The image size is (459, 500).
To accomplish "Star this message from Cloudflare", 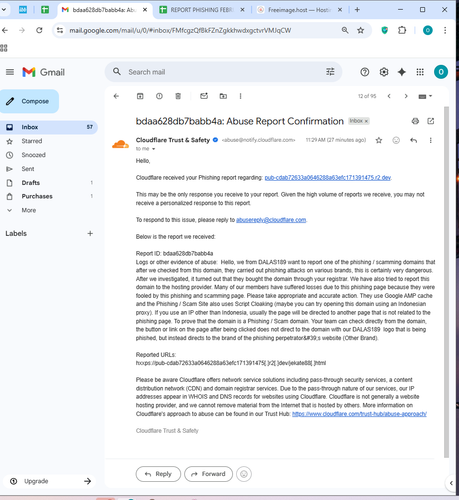I will click(379, 140).
